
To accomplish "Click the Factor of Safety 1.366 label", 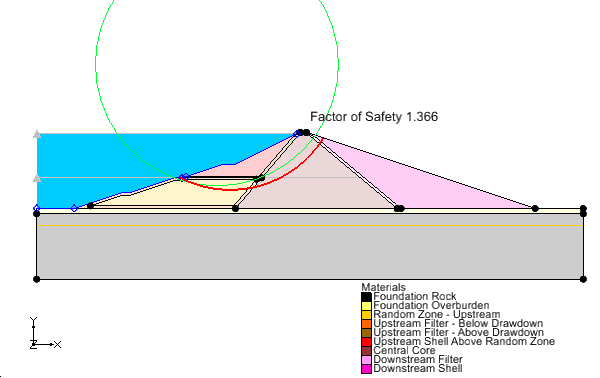I will [374, 117].
